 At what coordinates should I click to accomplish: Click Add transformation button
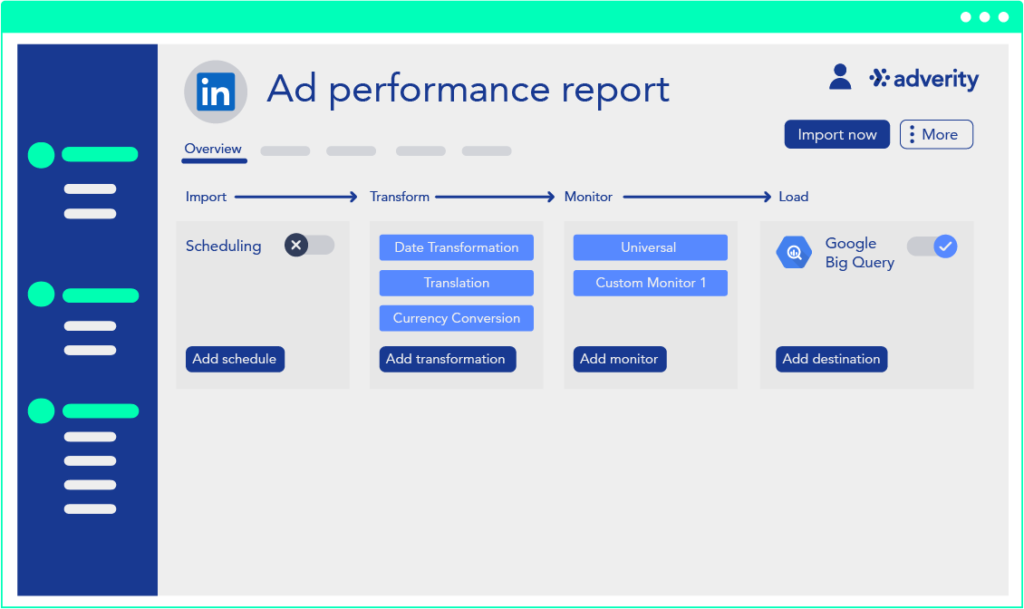point(447,359)
